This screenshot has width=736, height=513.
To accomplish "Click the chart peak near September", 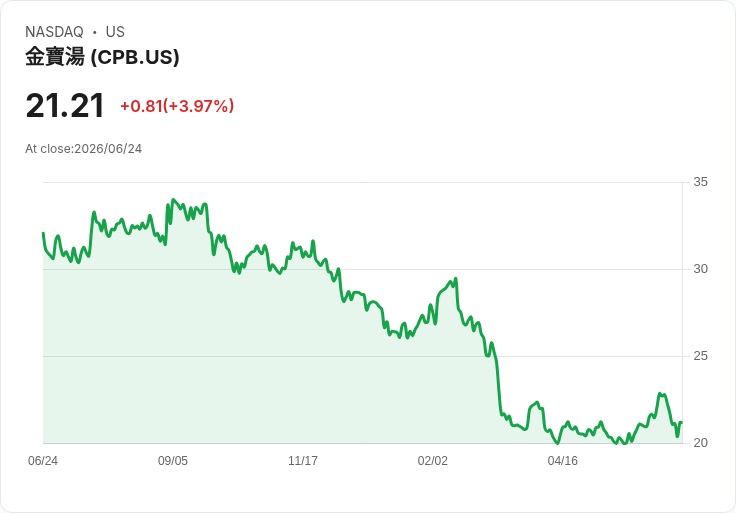I will pyautogui.click(x=173, y=200).
